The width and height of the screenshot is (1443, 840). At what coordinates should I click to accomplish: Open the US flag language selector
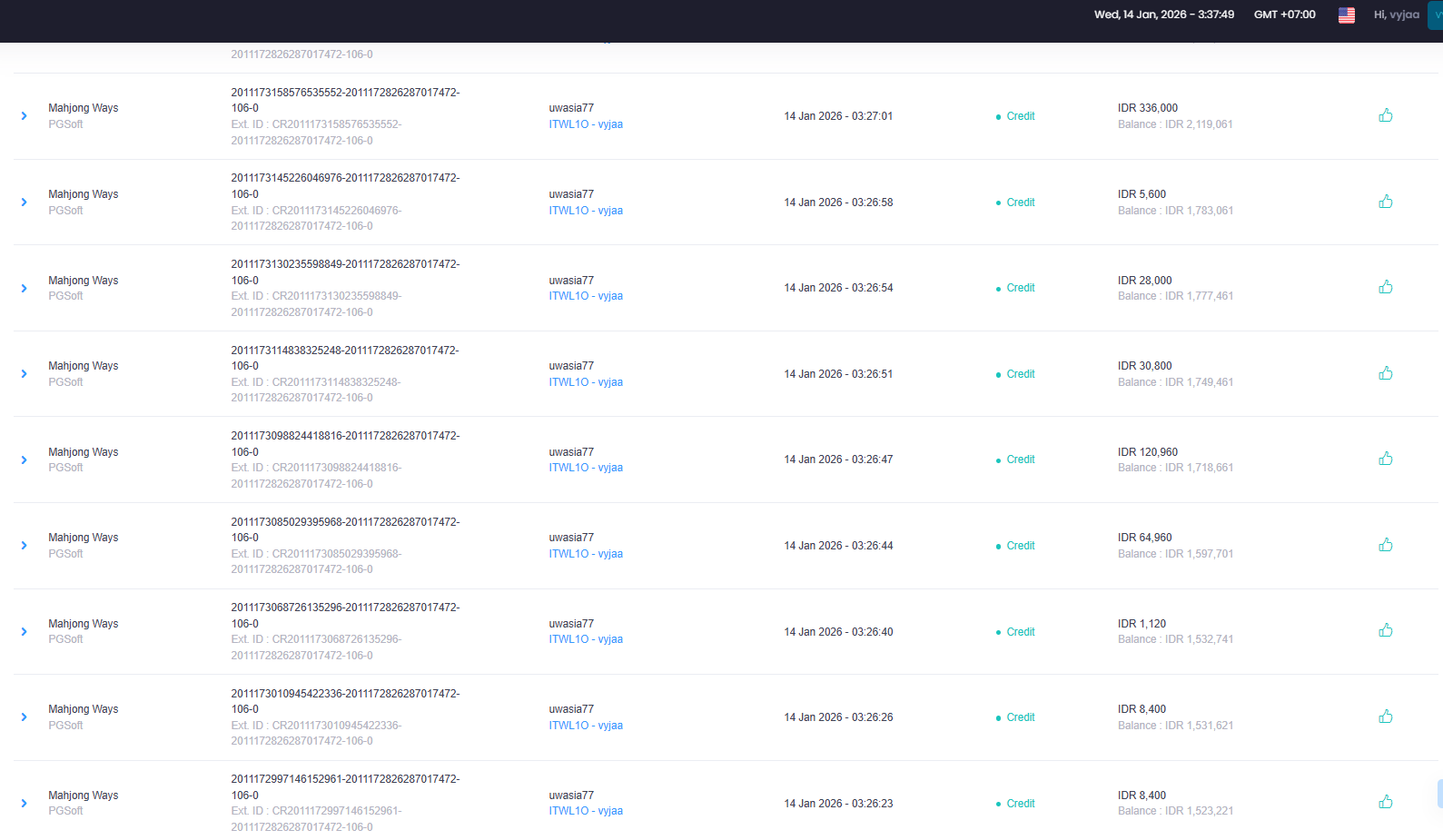point(1347,15)
